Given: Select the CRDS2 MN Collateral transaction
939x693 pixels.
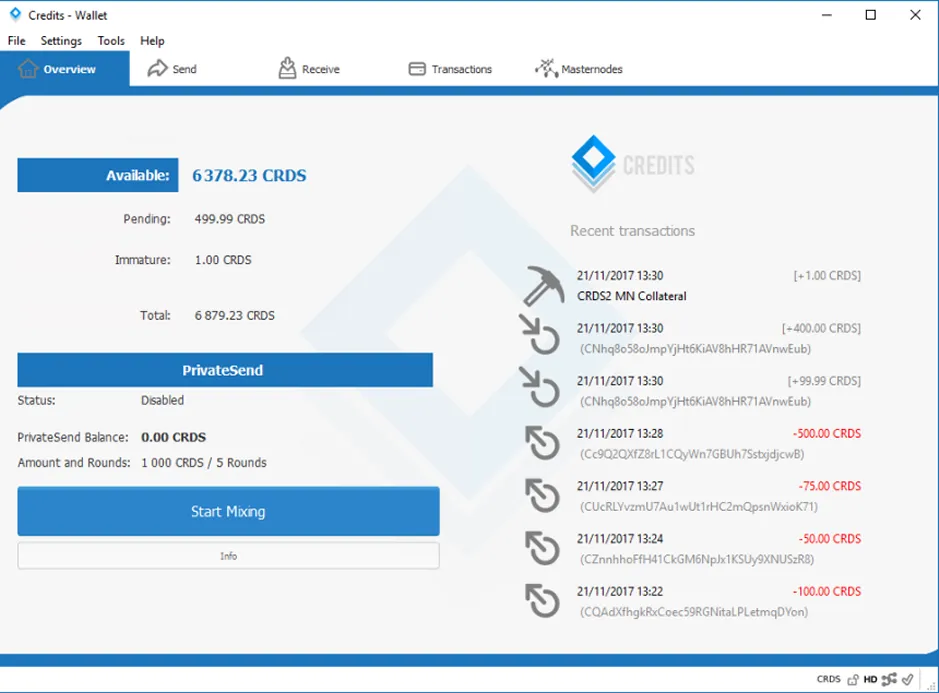Looking at the screenshot, I should [x=632, y=296].
